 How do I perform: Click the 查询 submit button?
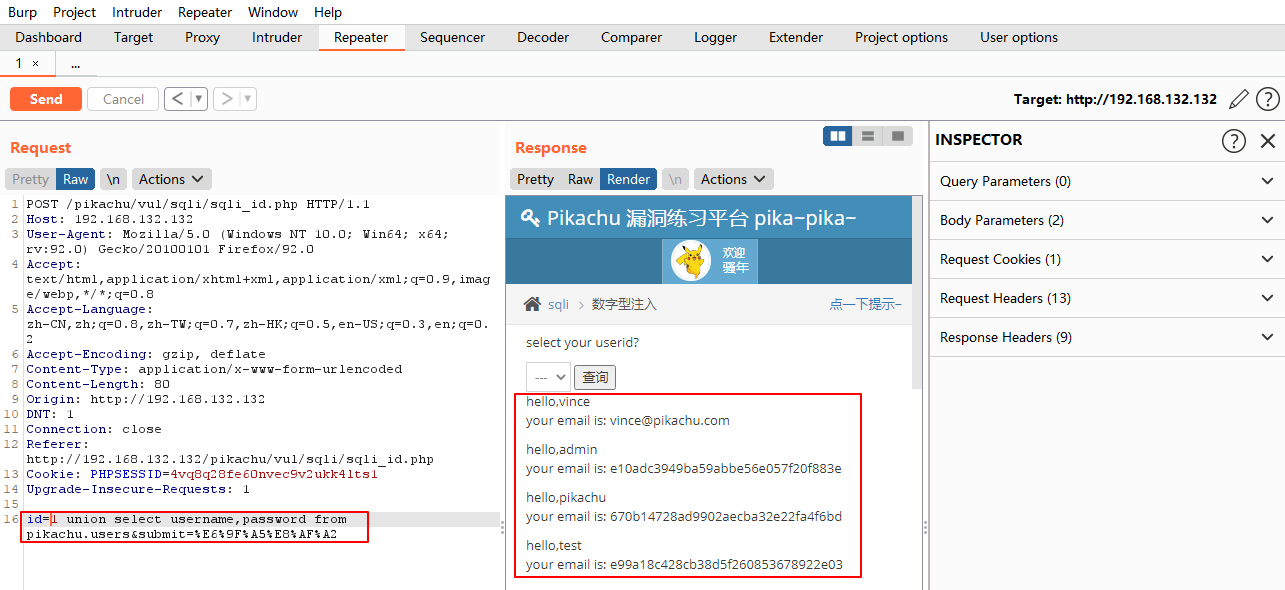coord(596,377)
